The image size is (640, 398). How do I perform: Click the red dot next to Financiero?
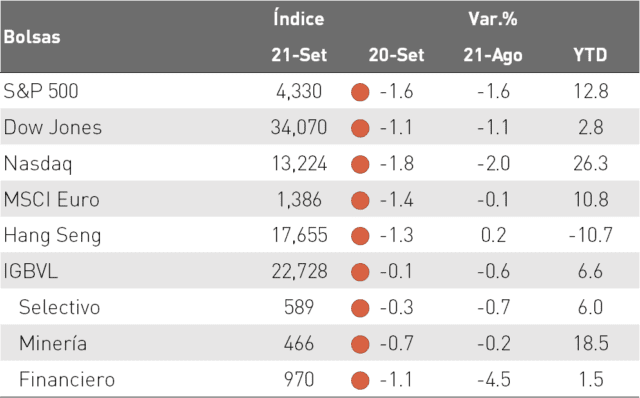click(x=360, y=380)
